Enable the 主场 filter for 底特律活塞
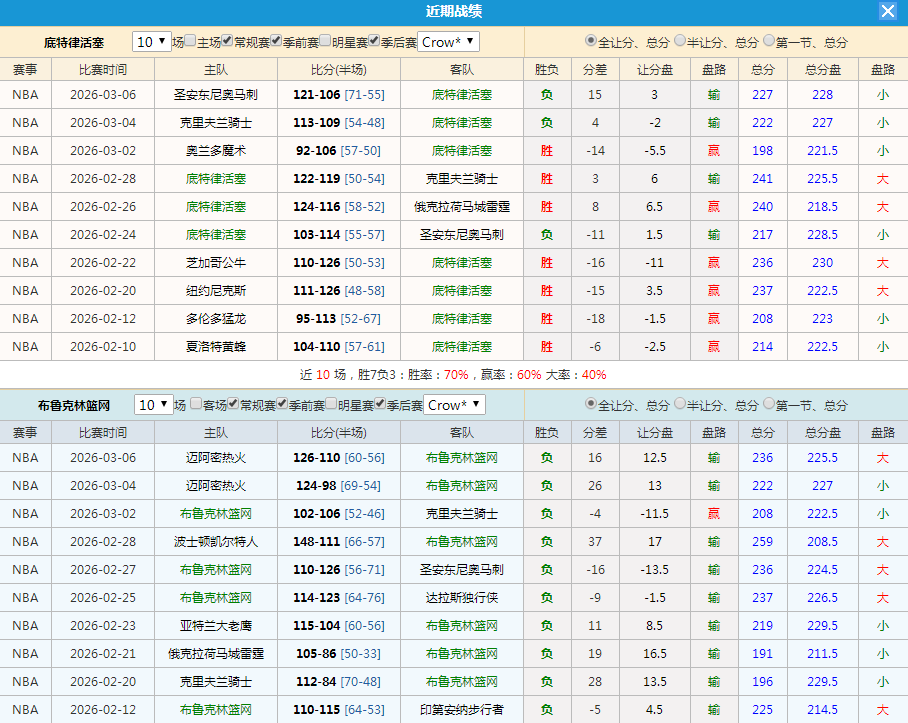Image resolution: width=908 pixels, height=723 pixels. 188,41
